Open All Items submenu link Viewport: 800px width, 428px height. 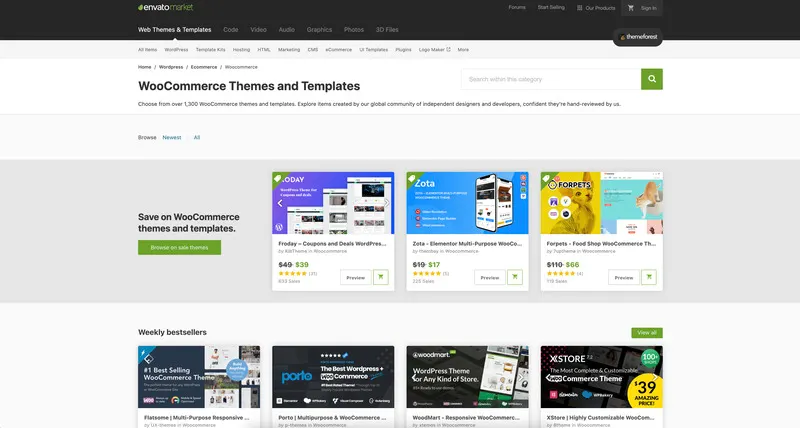coord(147,49)
